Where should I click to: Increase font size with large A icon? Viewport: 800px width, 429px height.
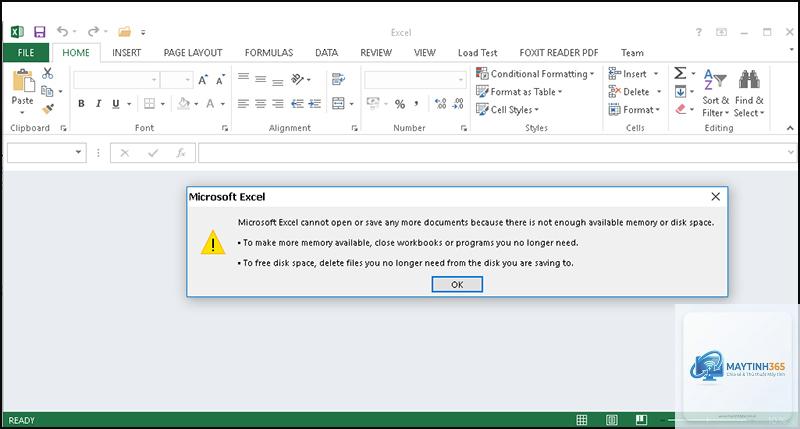[203, 80]
